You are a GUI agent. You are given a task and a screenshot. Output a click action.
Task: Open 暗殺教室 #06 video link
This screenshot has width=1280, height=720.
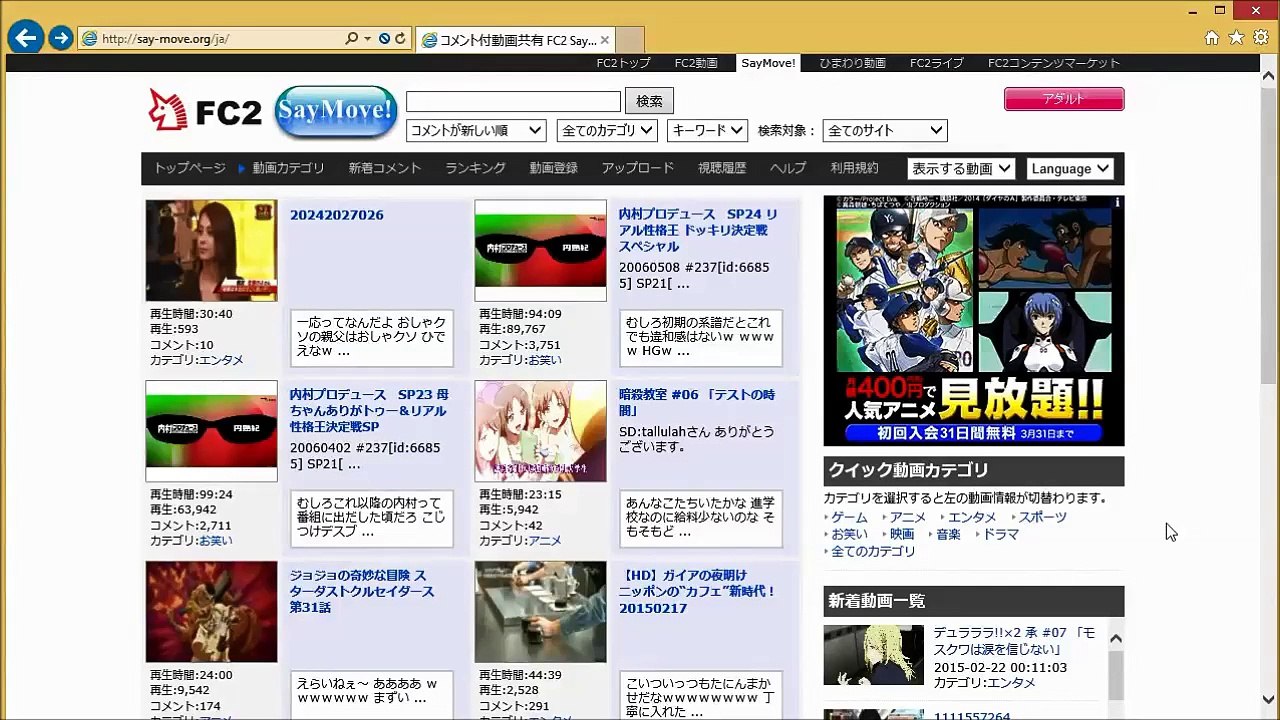tap(697, 402)
